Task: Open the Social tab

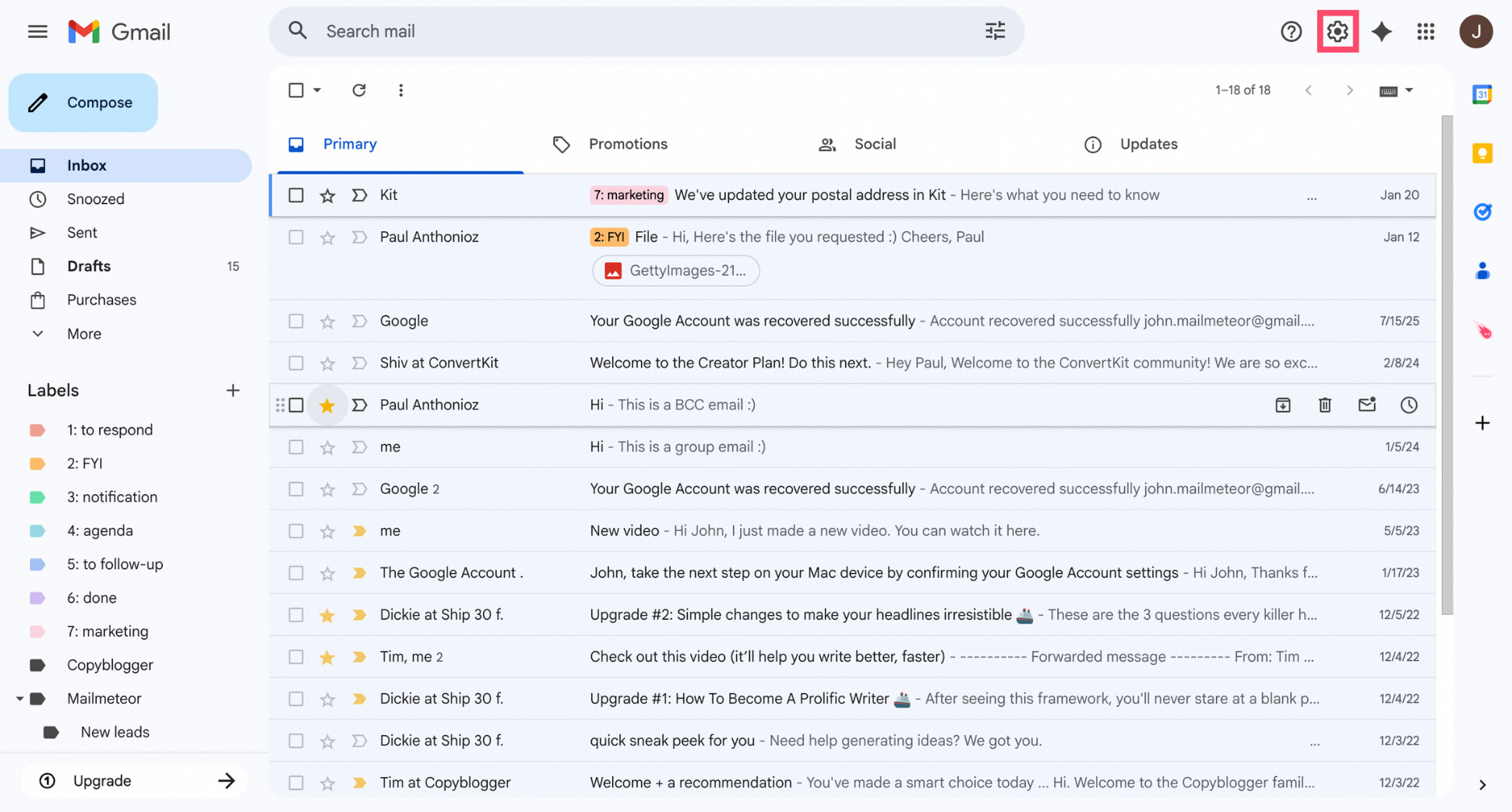Action: pyautogui.click(x=874, y=144)
